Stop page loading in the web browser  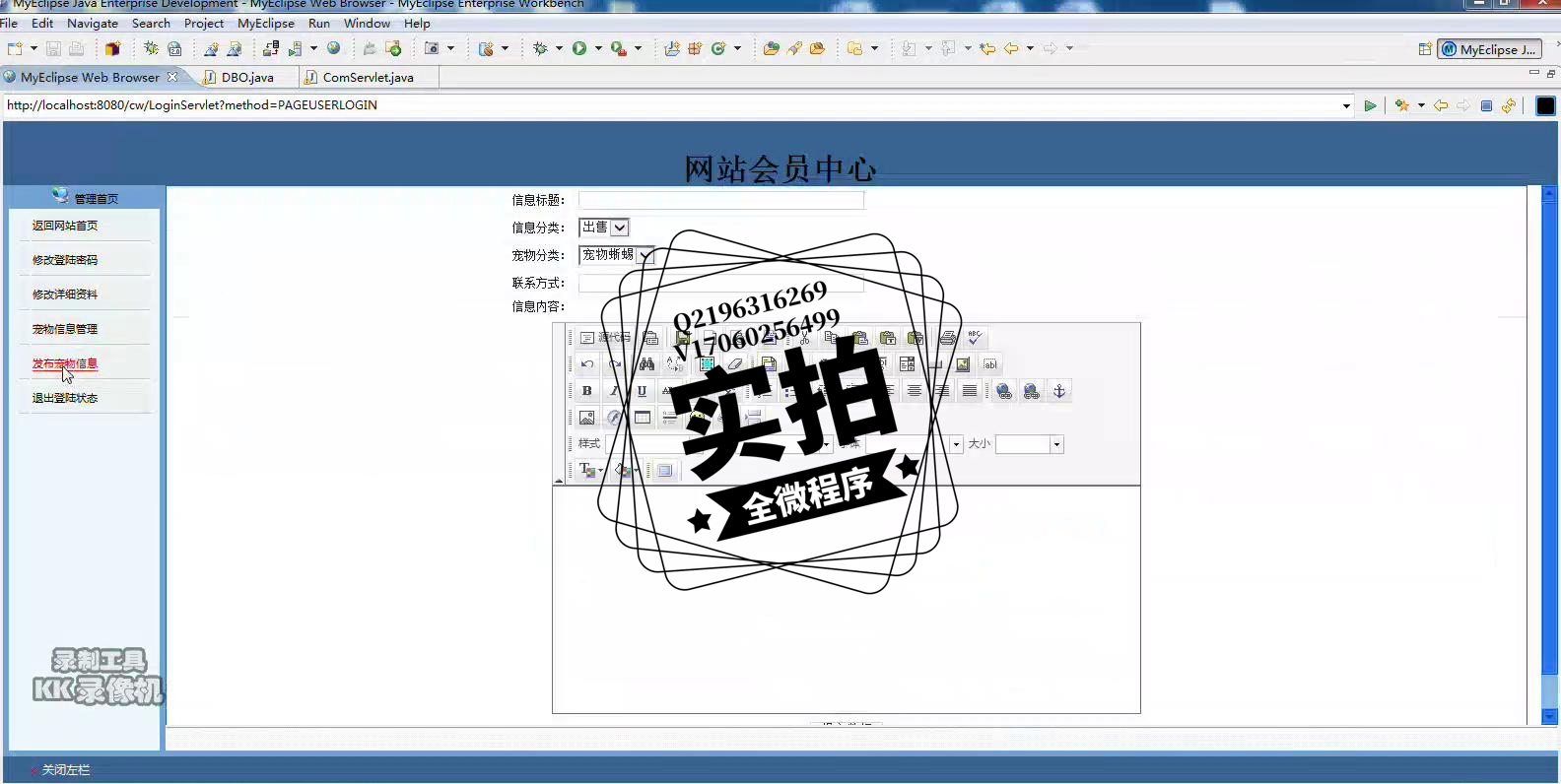pos(1486,105)
